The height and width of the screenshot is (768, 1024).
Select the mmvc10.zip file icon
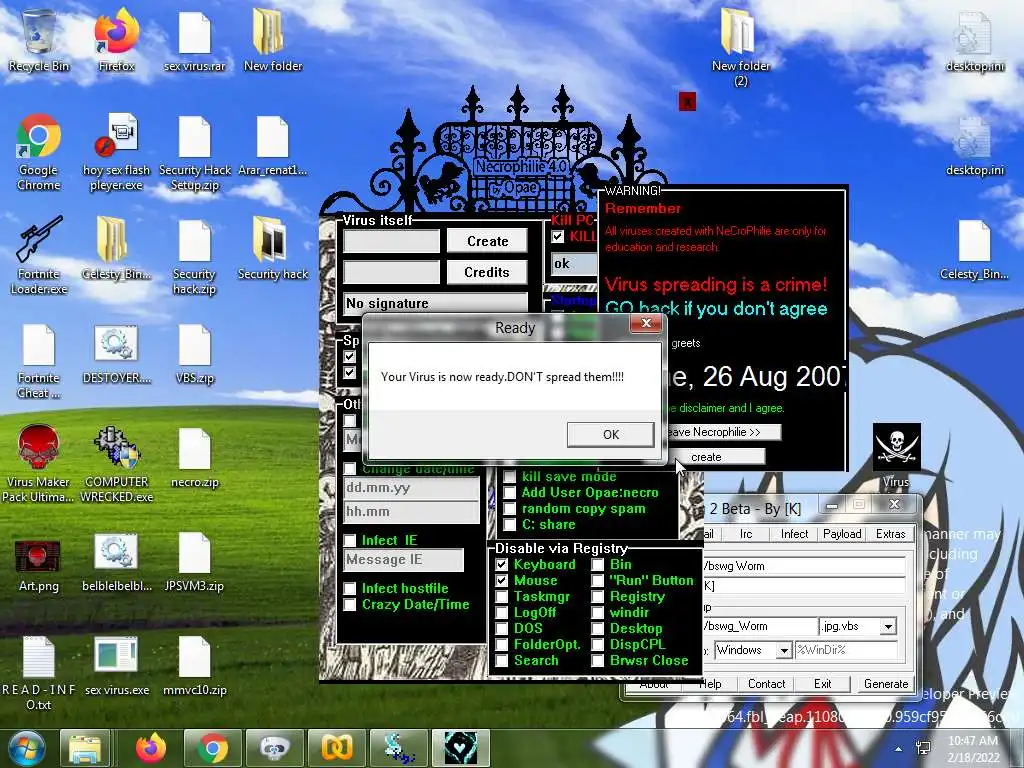point(195,665)
